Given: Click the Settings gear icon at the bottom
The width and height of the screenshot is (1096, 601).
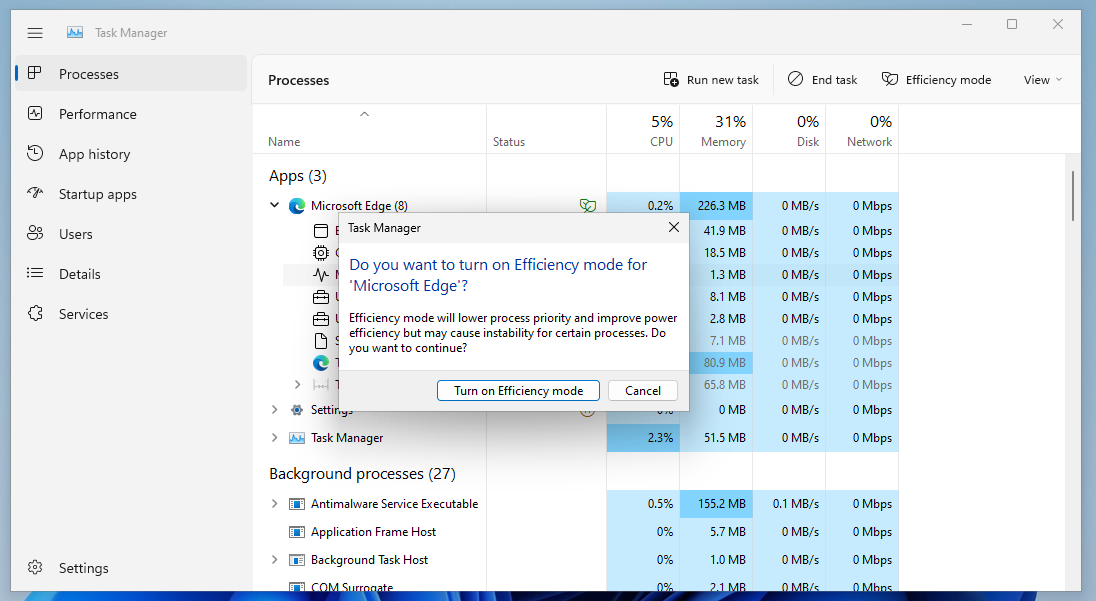Looking at the screenshot, I should [35, 567].
